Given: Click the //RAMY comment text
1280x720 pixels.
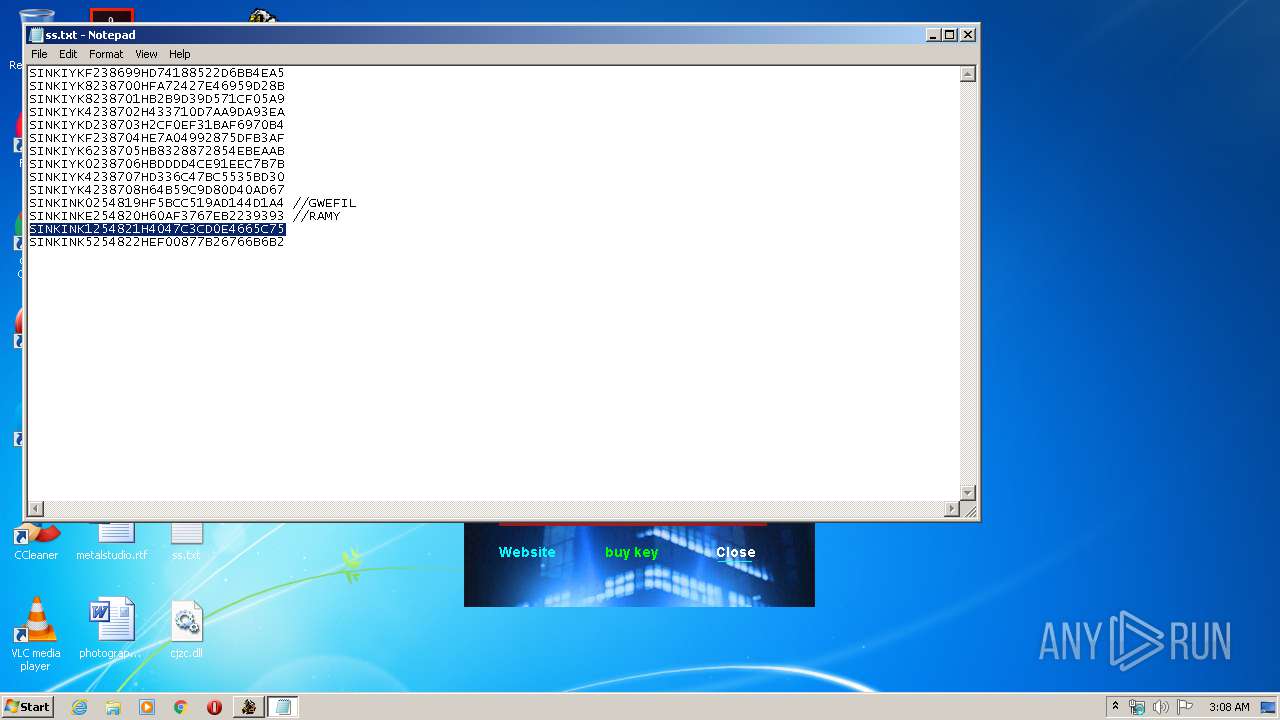Looking at the screenshot, I should click(x=316, y=216).
